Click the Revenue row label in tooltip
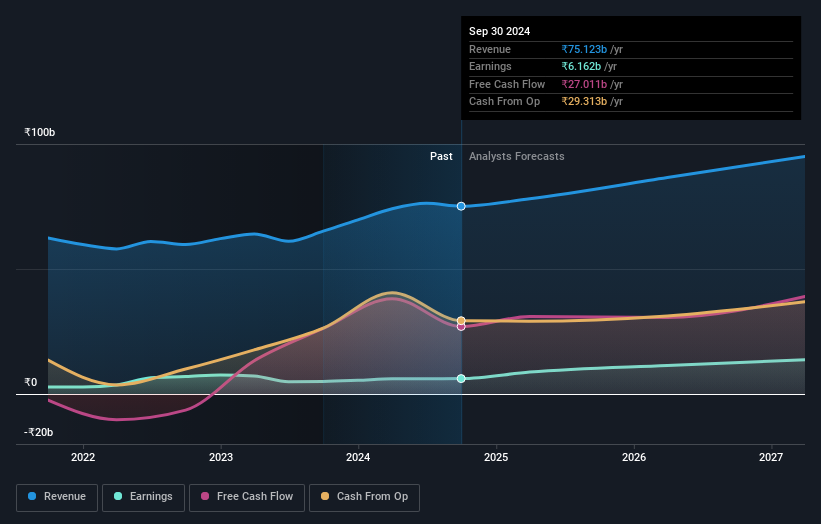This screenshot has height=524, width=821. point(490,49)
